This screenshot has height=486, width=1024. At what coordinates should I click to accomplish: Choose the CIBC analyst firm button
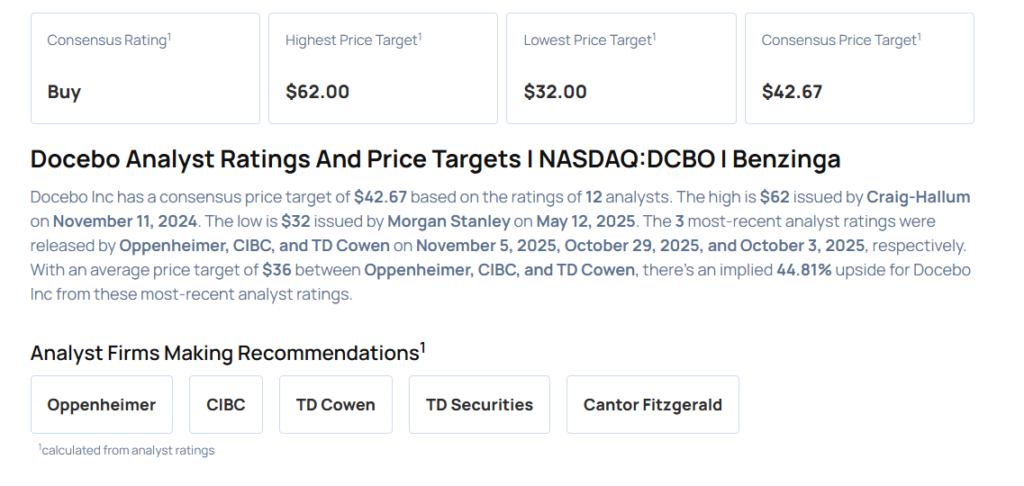click(x=226, y=405)
